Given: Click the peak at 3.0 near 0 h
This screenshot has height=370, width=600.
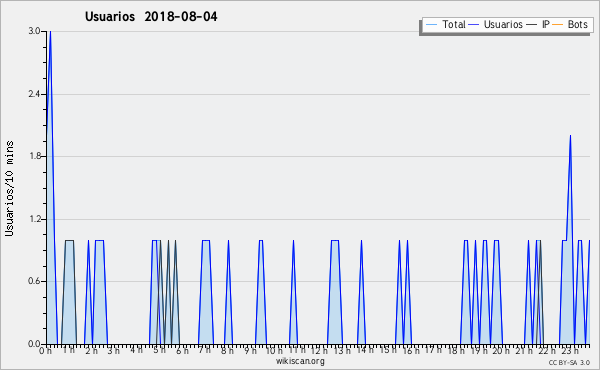Looking at the screenshot, I should [x=50, y=32].
